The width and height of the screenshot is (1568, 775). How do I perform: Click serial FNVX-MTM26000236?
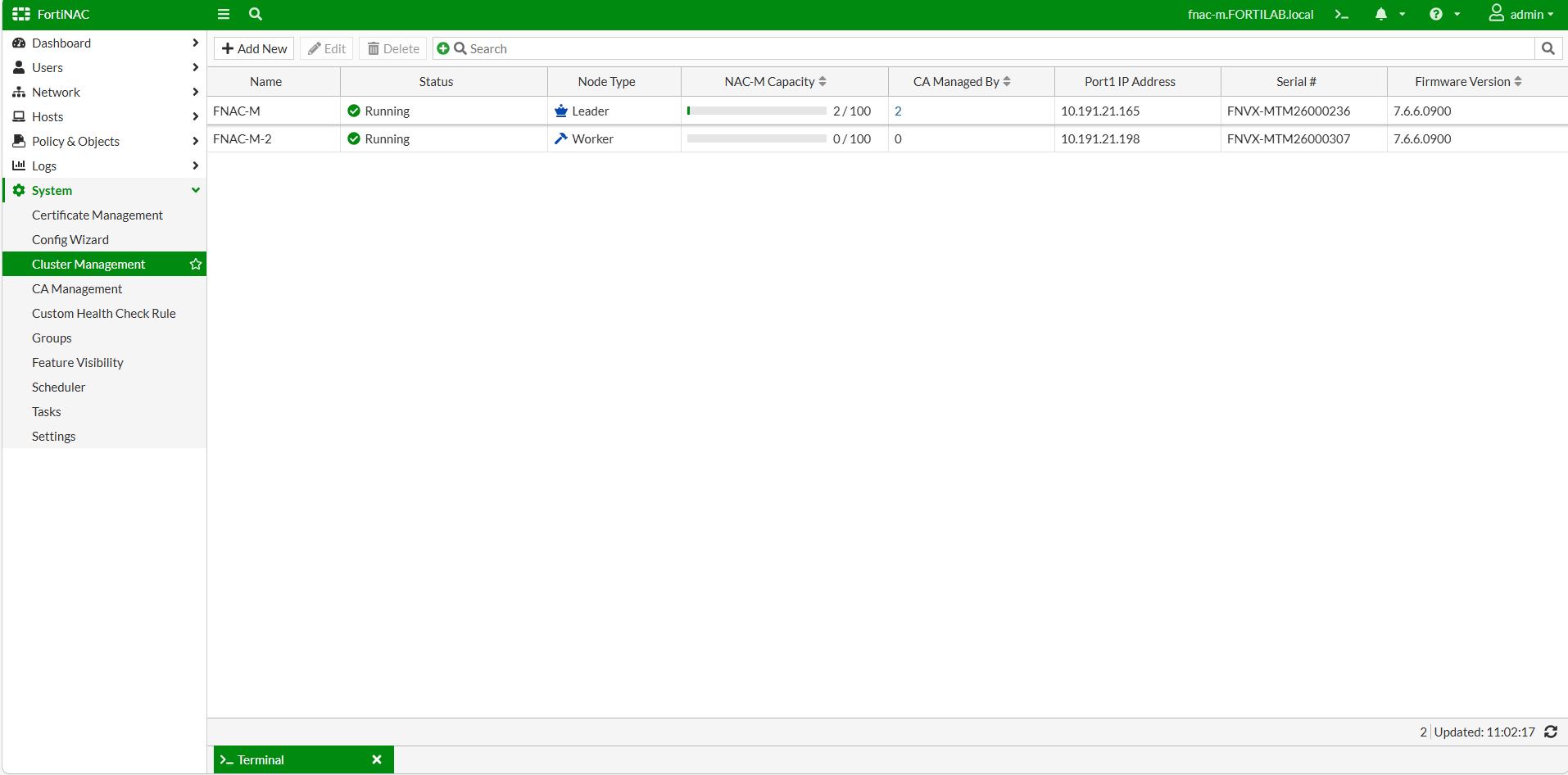(x=1289, y=111)
